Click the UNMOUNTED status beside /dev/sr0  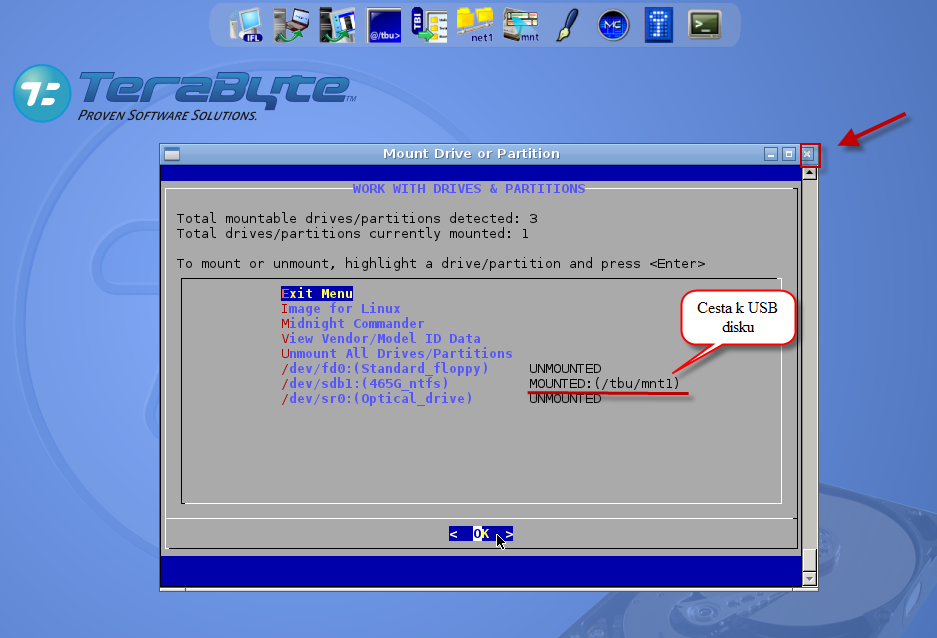coord(565,398)
